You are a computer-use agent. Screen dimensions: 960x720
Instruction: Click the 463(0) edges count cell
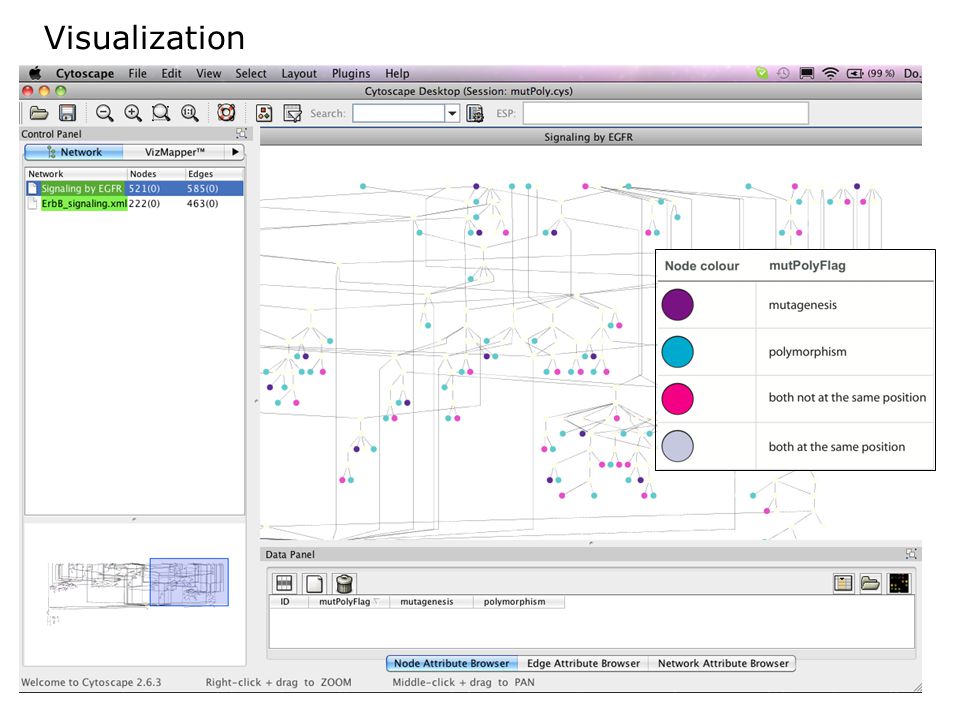[203, 203]
